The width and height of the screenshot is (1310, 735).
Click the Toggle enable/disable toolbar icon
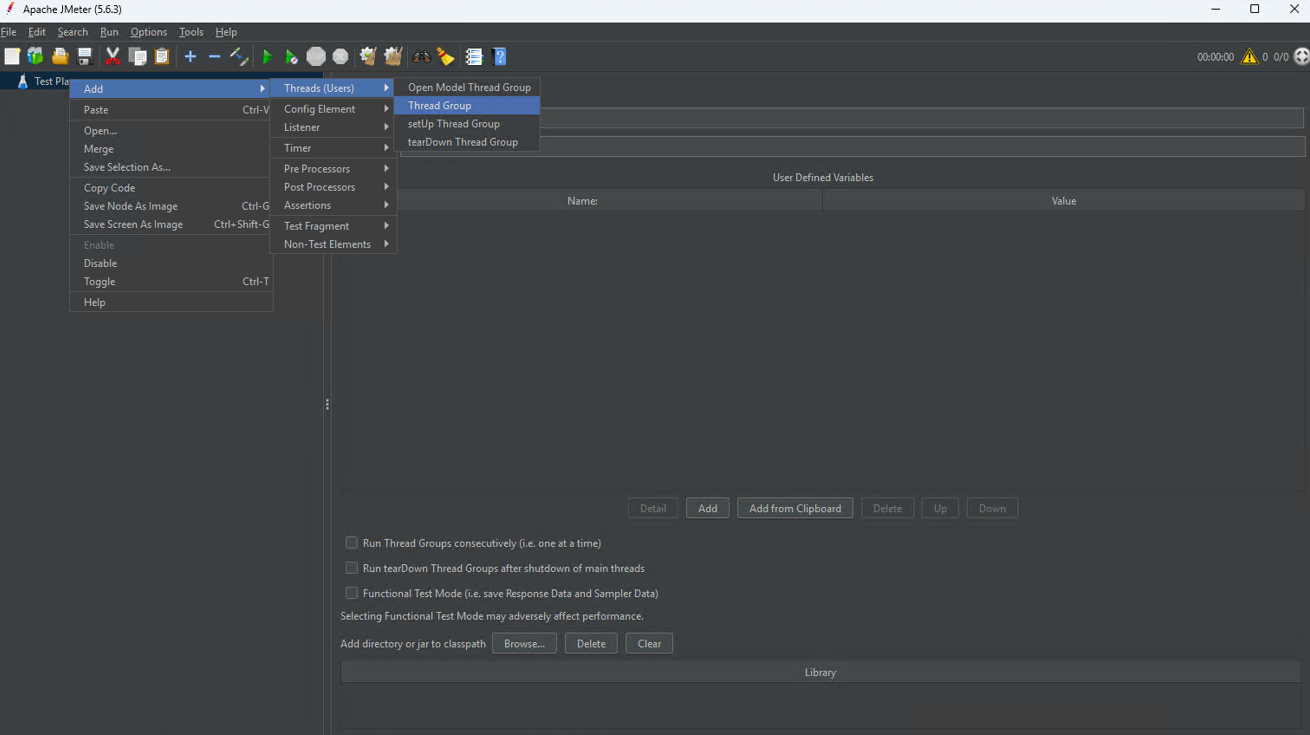(239, 57)
